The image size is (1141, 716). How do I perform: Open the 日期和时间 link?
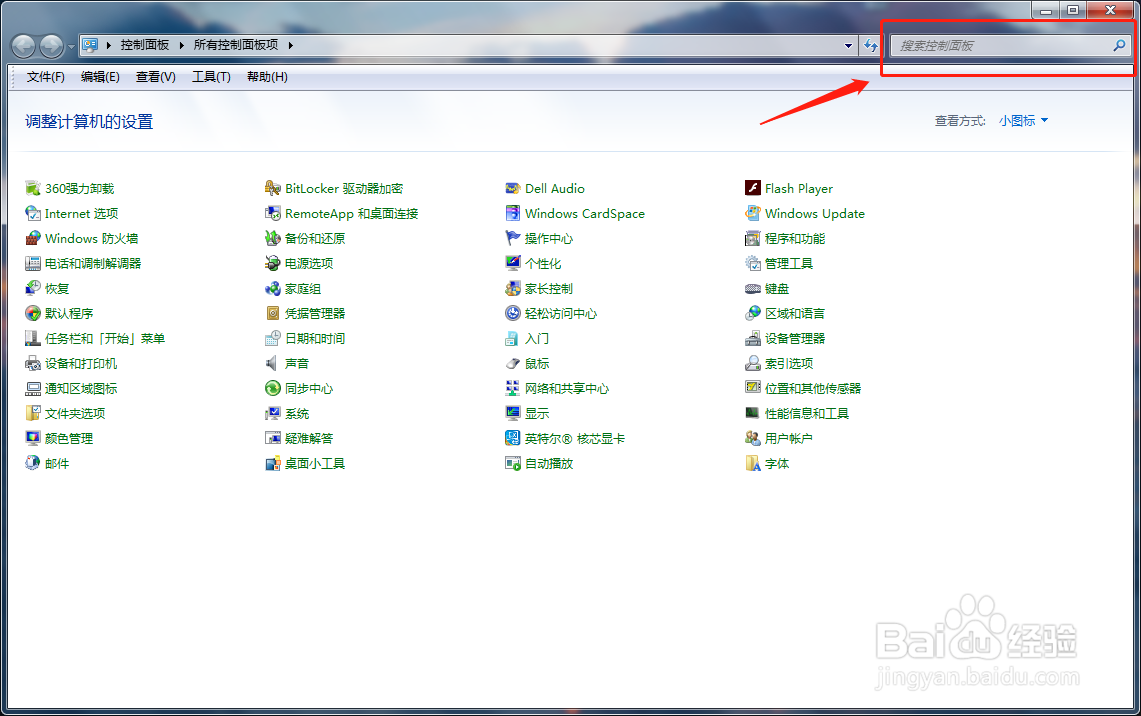(315, 338)
